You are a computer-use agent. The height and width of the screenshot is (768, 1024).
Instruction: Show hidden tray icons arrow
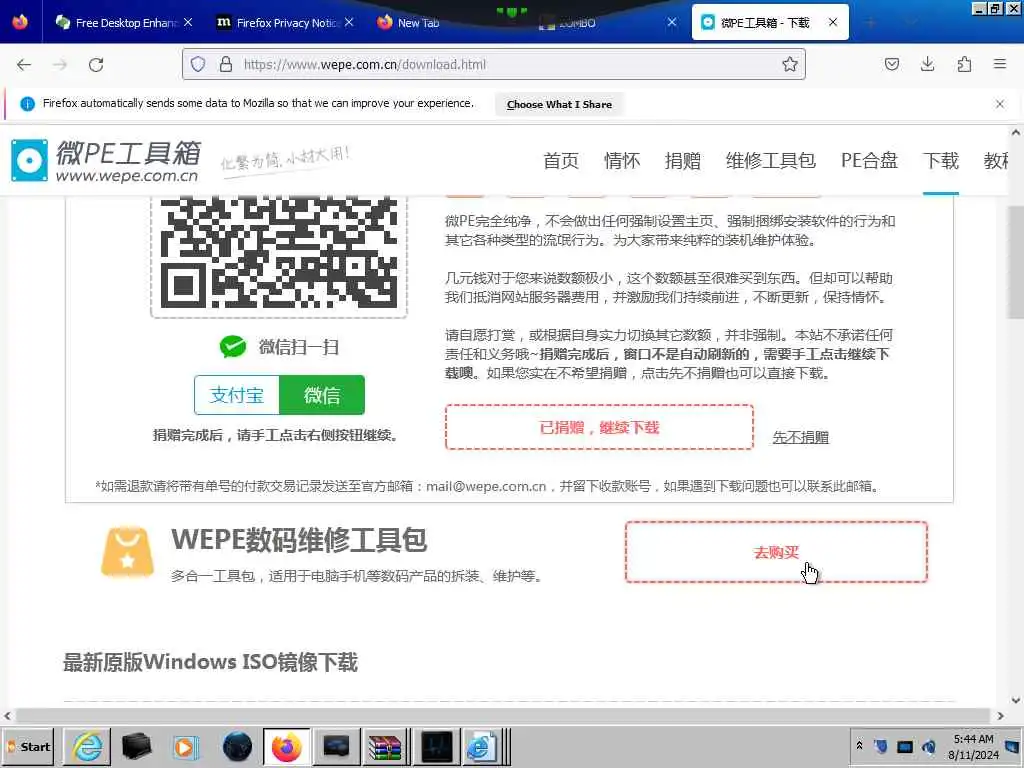(859, 746)
